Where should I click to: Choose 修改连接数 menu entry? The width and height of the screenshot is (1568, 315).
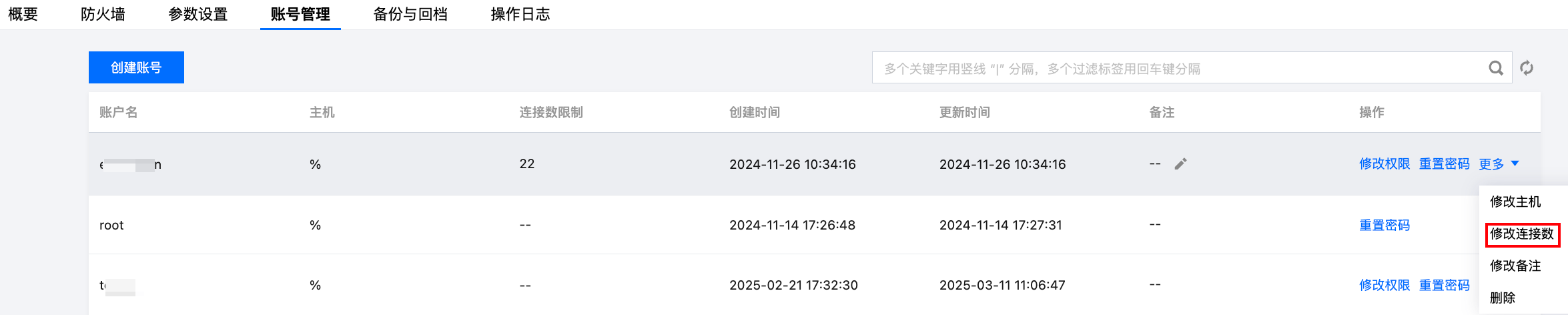(x=1522, y=234)
